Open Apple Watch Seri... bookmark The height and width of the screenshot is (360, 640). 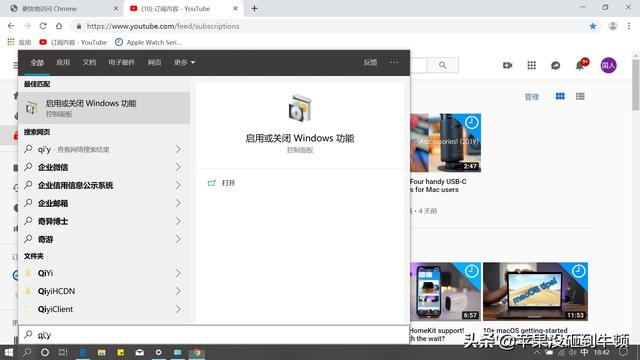coord(148,42)
